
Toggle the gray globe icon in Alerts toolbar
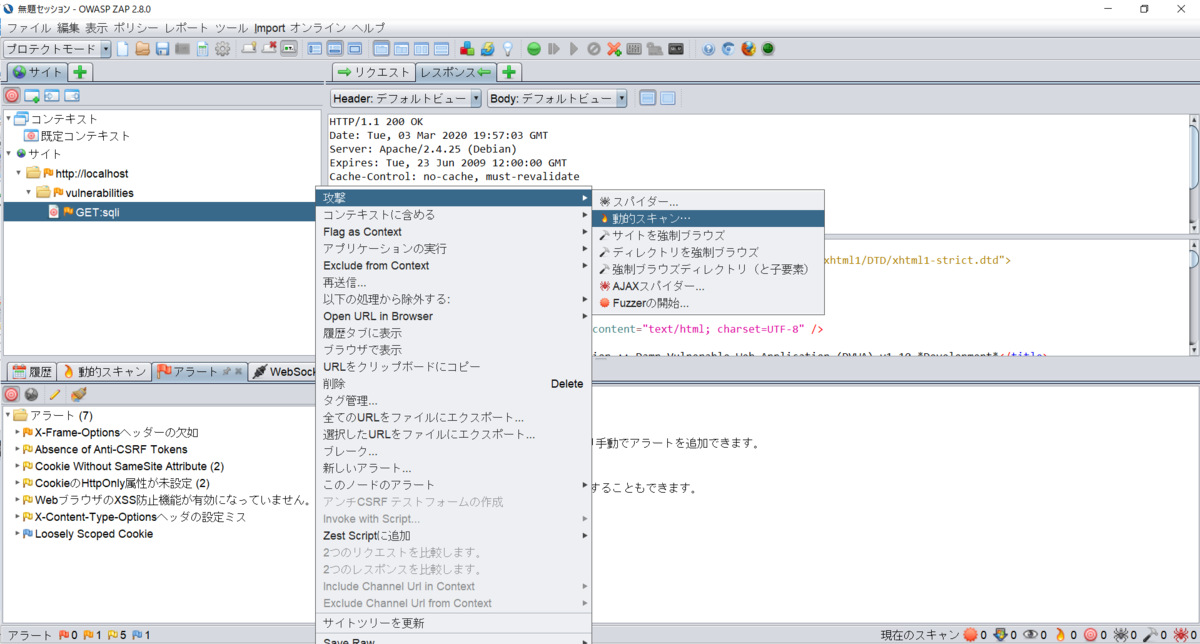(31, 394)
